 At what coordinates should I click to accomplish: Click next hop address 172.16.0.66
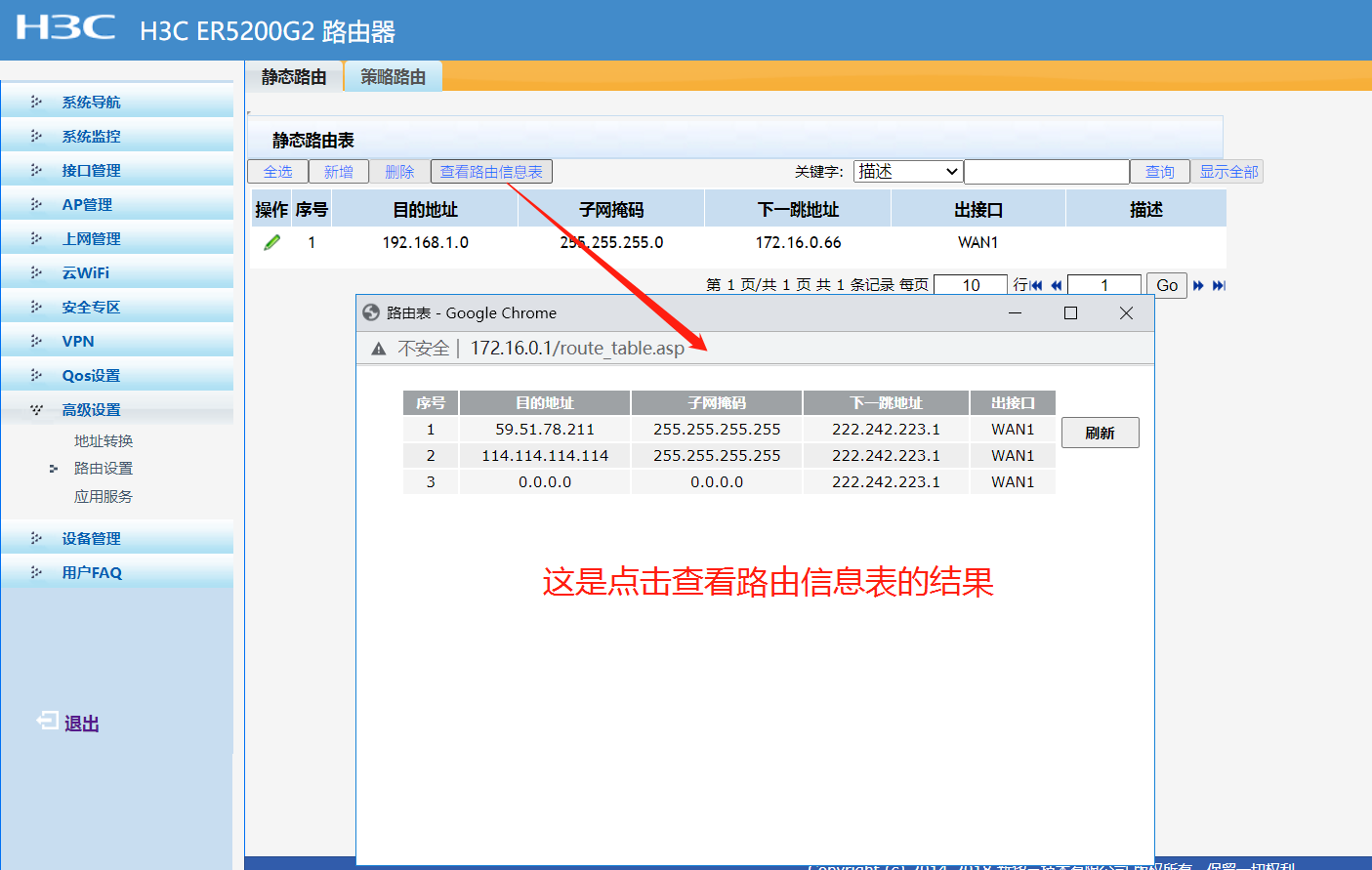point(798,242)
